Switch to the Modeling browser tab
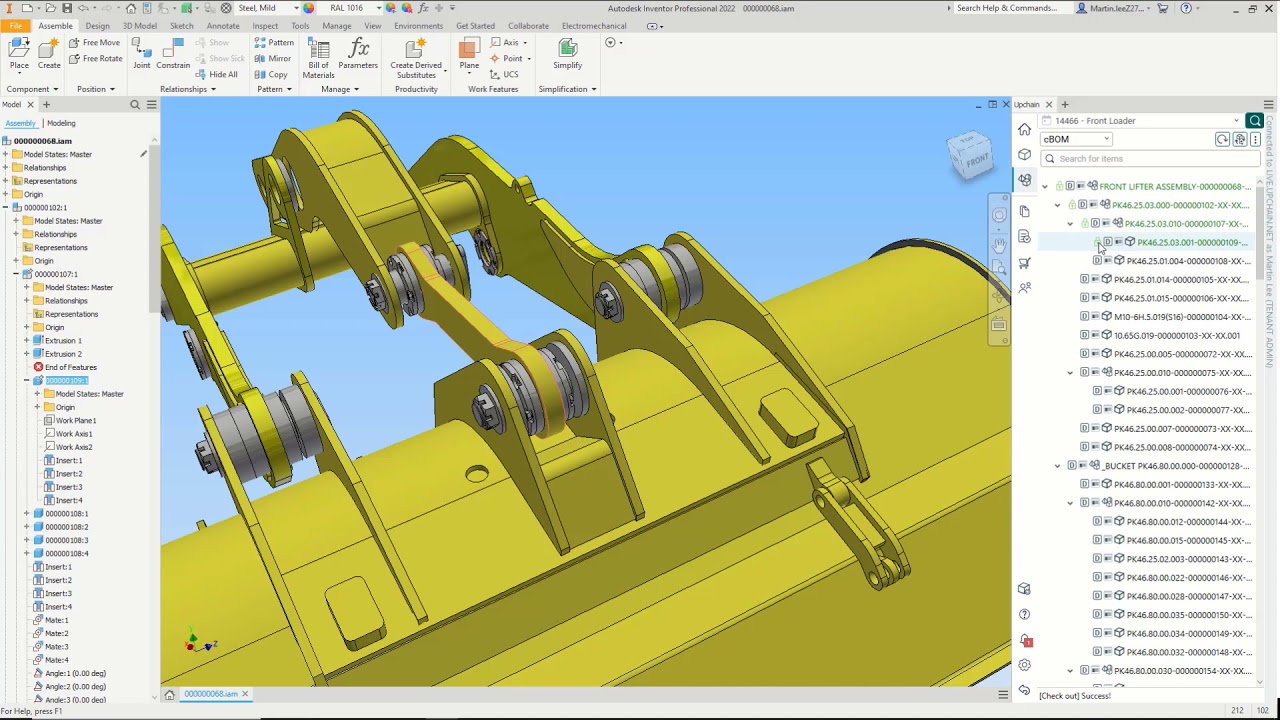Viewport: 1280px width, 720px height. click(61, 123)
